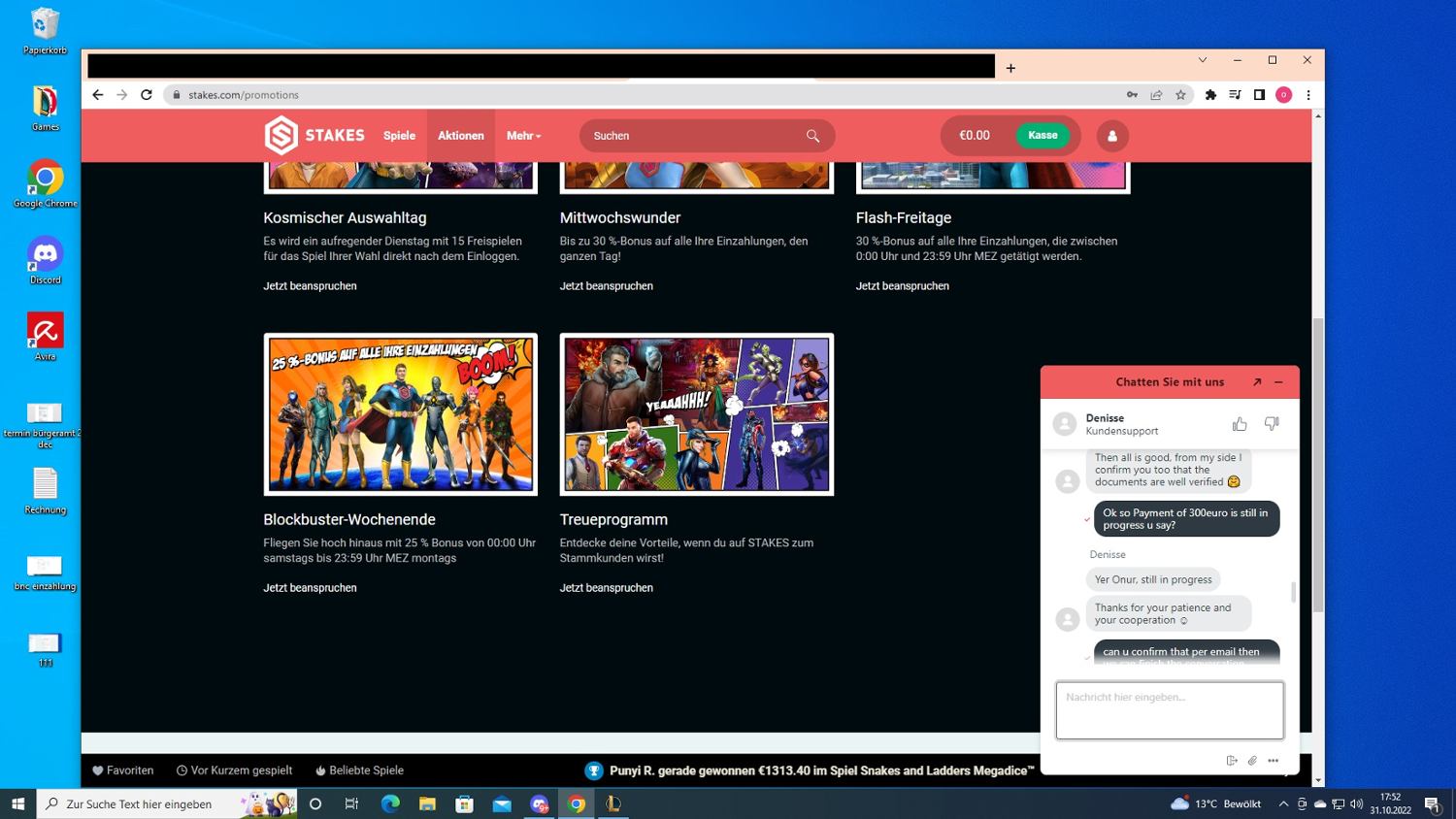Screen dimensions: 1456x819
Task: Open saved passwords key icon
Action: pos(1132,95)
